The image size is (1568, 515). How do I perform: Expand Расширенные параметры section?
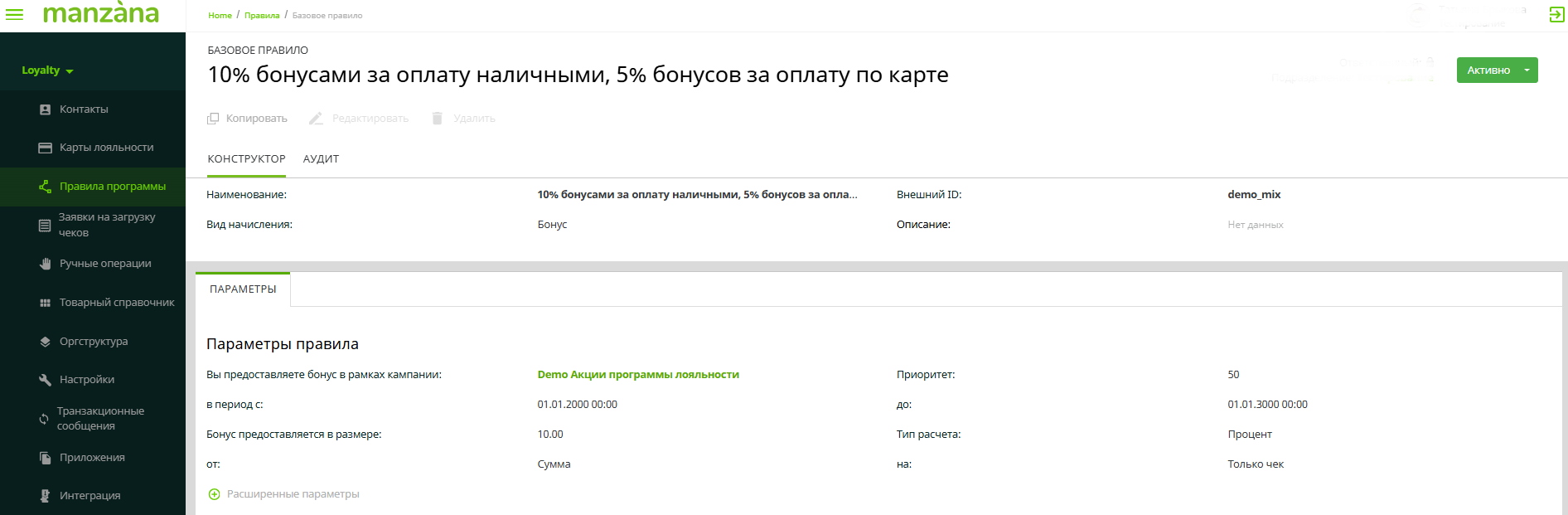pyautogui.click(x=283, y=494)
